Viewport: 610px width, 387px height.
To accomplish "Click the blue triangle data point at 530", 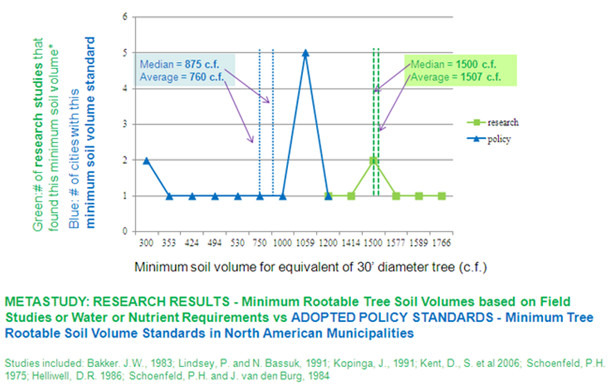I will tap(238, 196).
